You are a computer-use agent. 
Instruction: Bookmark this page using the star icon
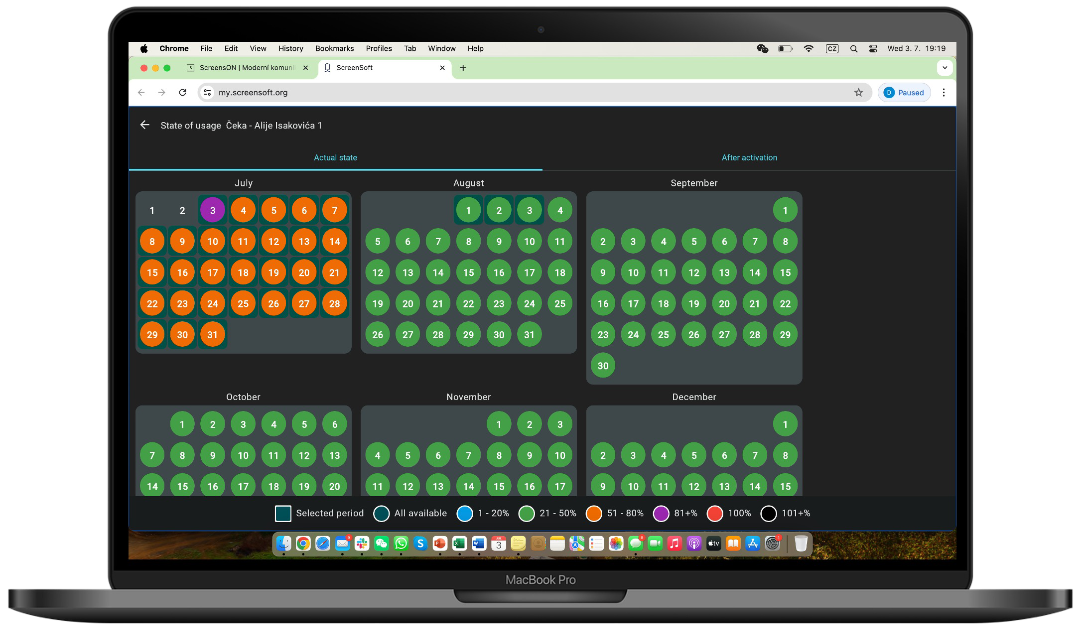pyautogui.click(x=858, y=92)
